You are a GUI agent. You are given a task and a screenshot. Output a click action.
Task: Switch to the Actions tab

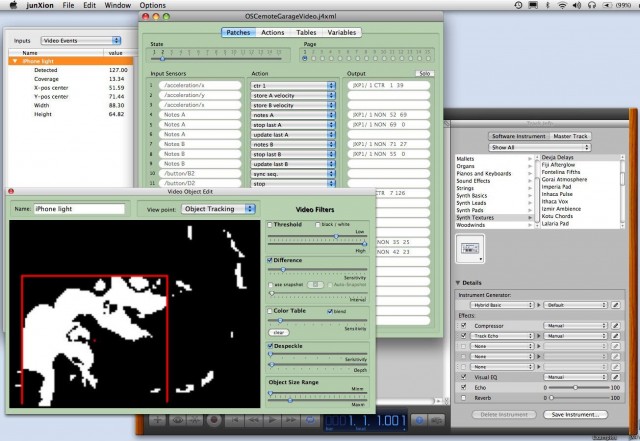coord(272,33)
